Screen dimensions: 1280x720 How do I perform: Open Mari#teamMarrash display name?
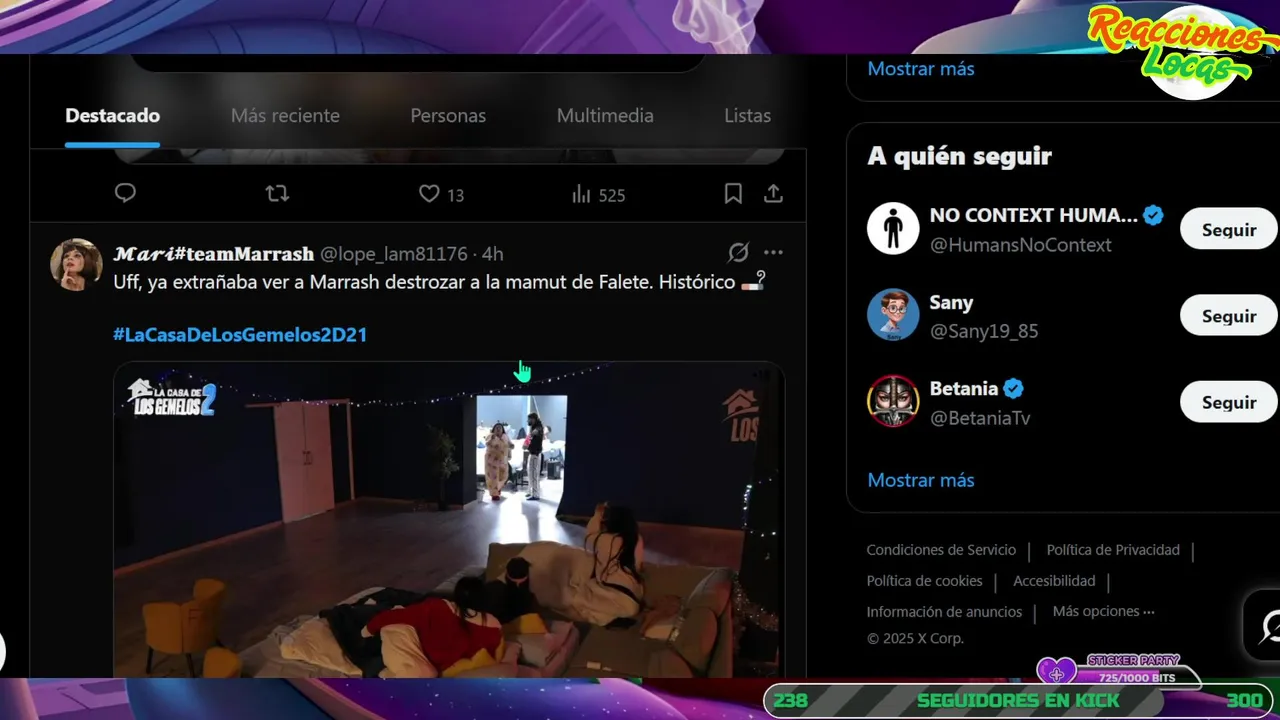pos(214,254)
